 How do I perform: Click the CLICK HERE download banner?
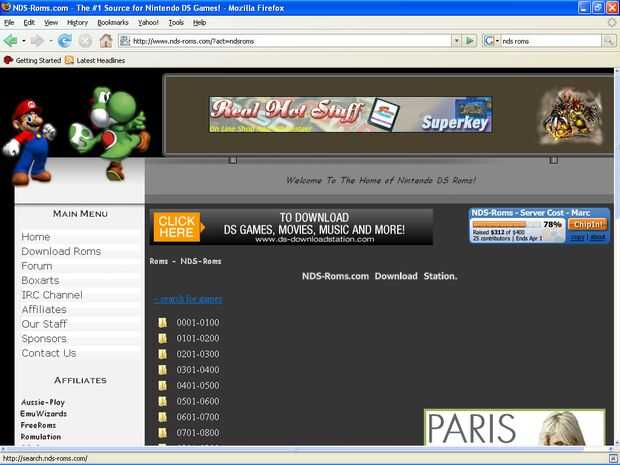coord(291,227)
